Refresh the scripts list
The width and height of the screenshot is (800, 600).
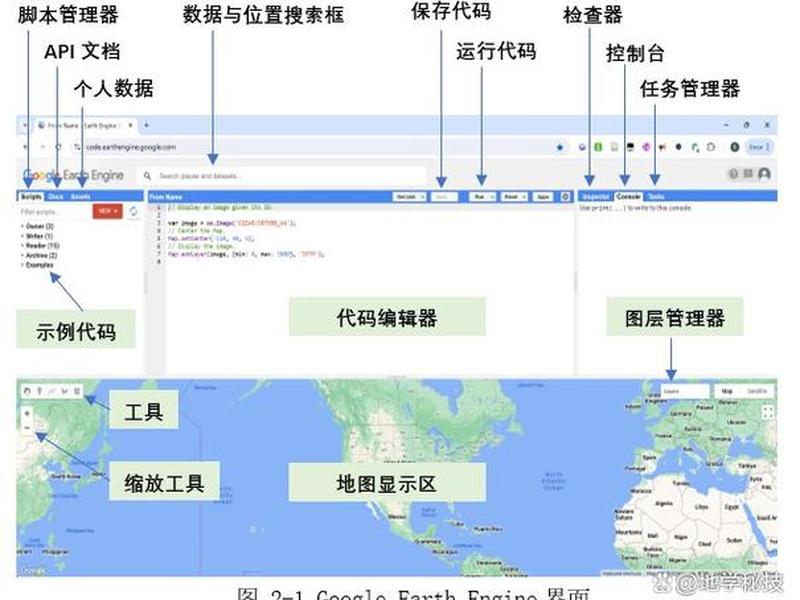(133, 211)
